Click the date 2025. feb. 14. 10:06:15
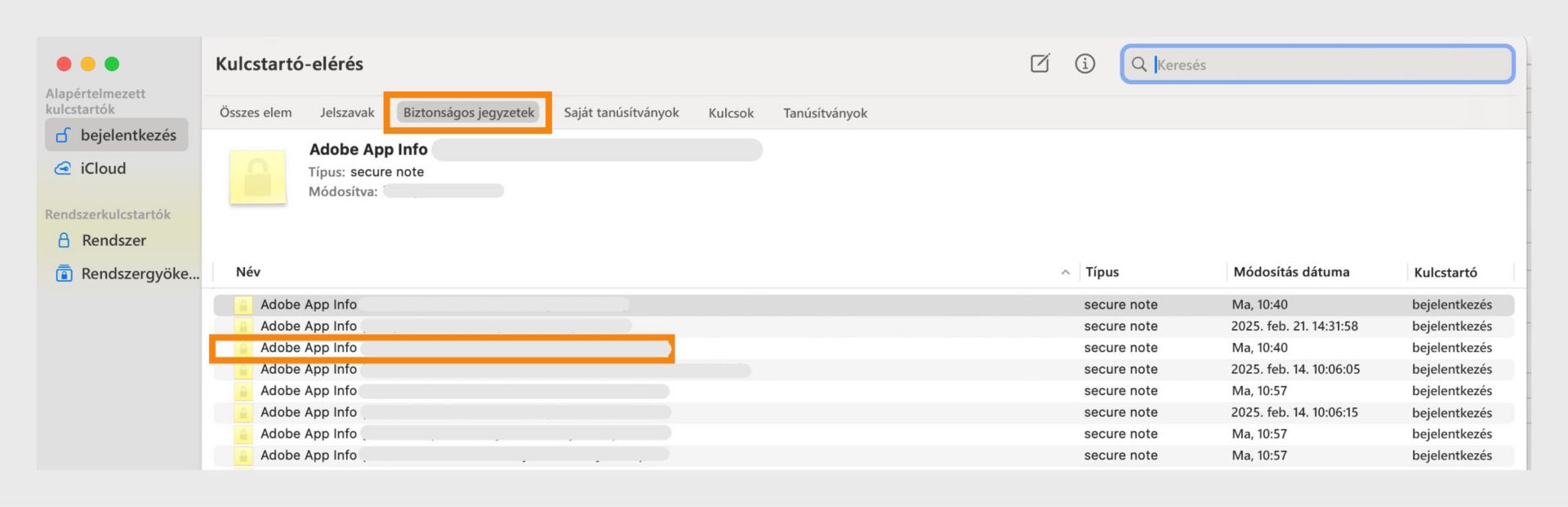 1294,412
